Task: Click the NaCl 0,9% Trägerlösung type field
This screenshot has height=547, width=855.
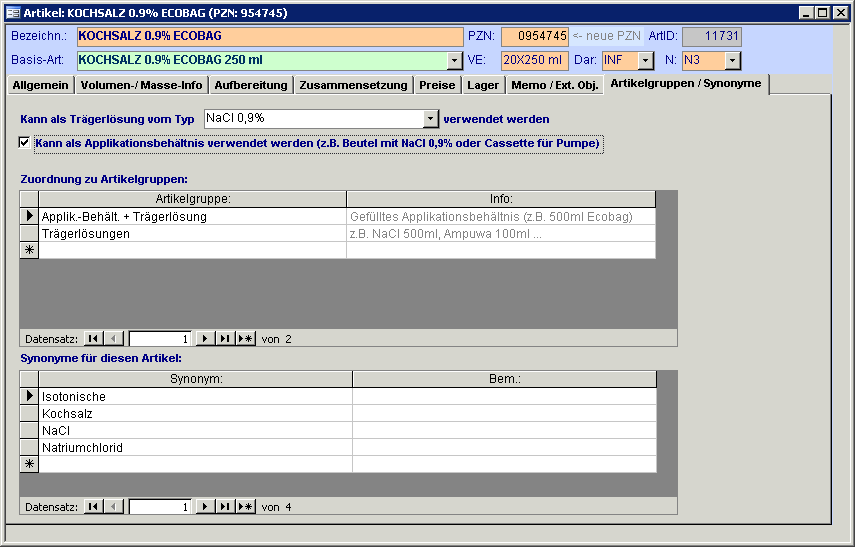Action: tap(314, 118)
